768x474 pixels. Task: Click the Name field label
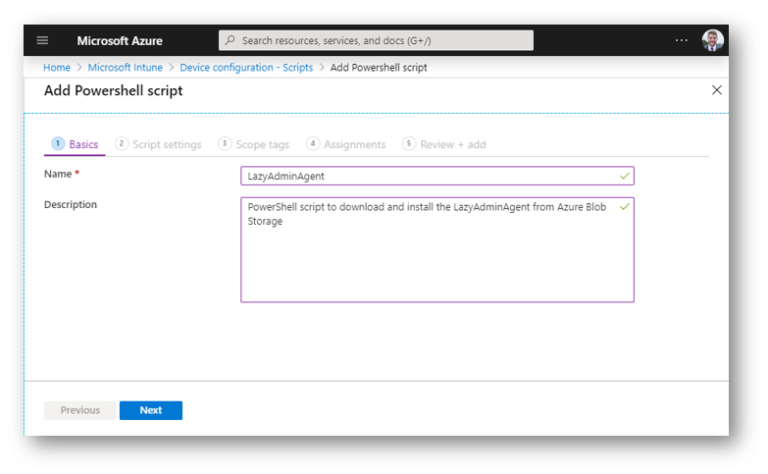coord(62,174)
